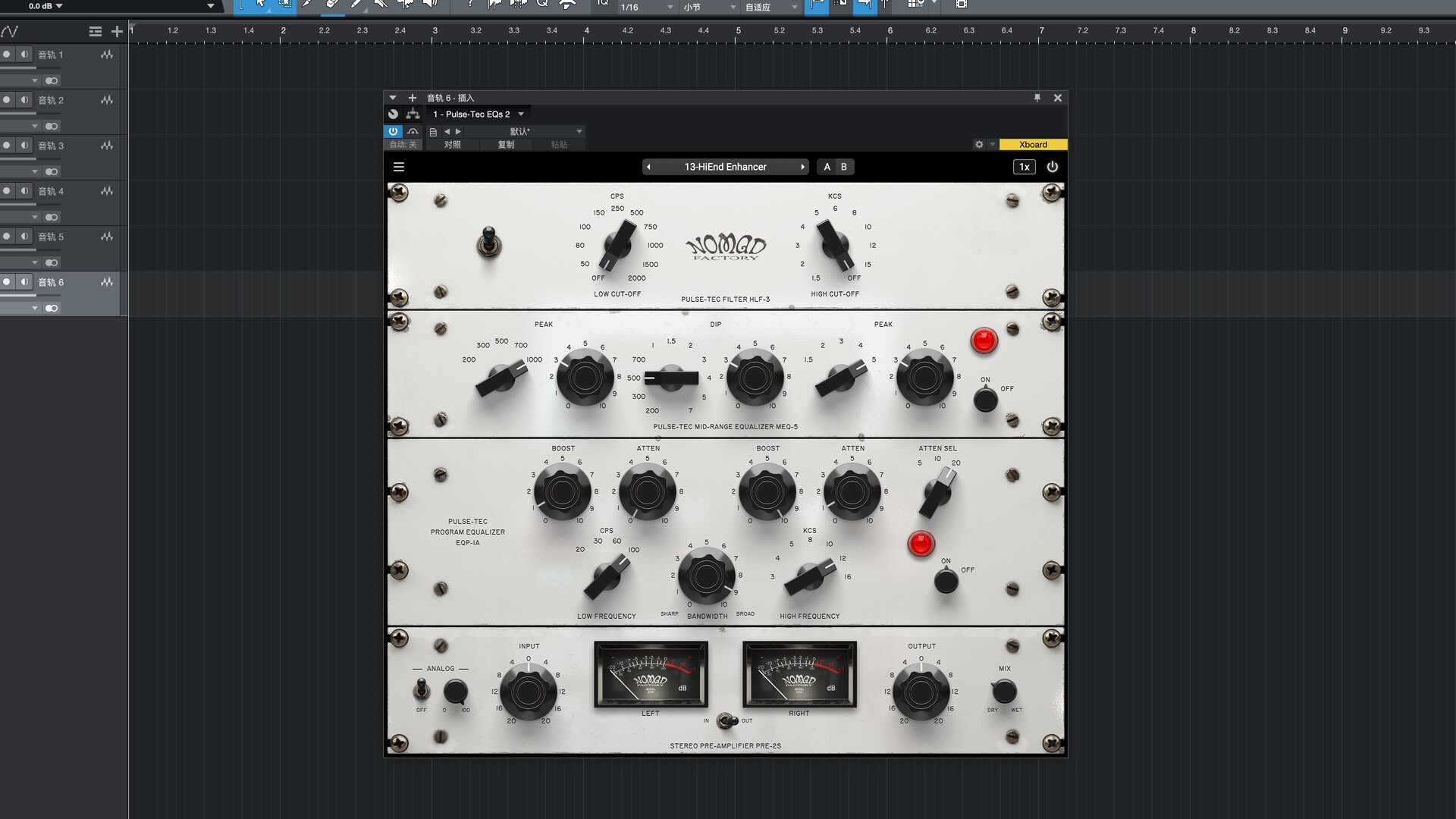This screenshot has height=819, width=1456.
Task: Add an insert using the plus icon
Action: 412,98
